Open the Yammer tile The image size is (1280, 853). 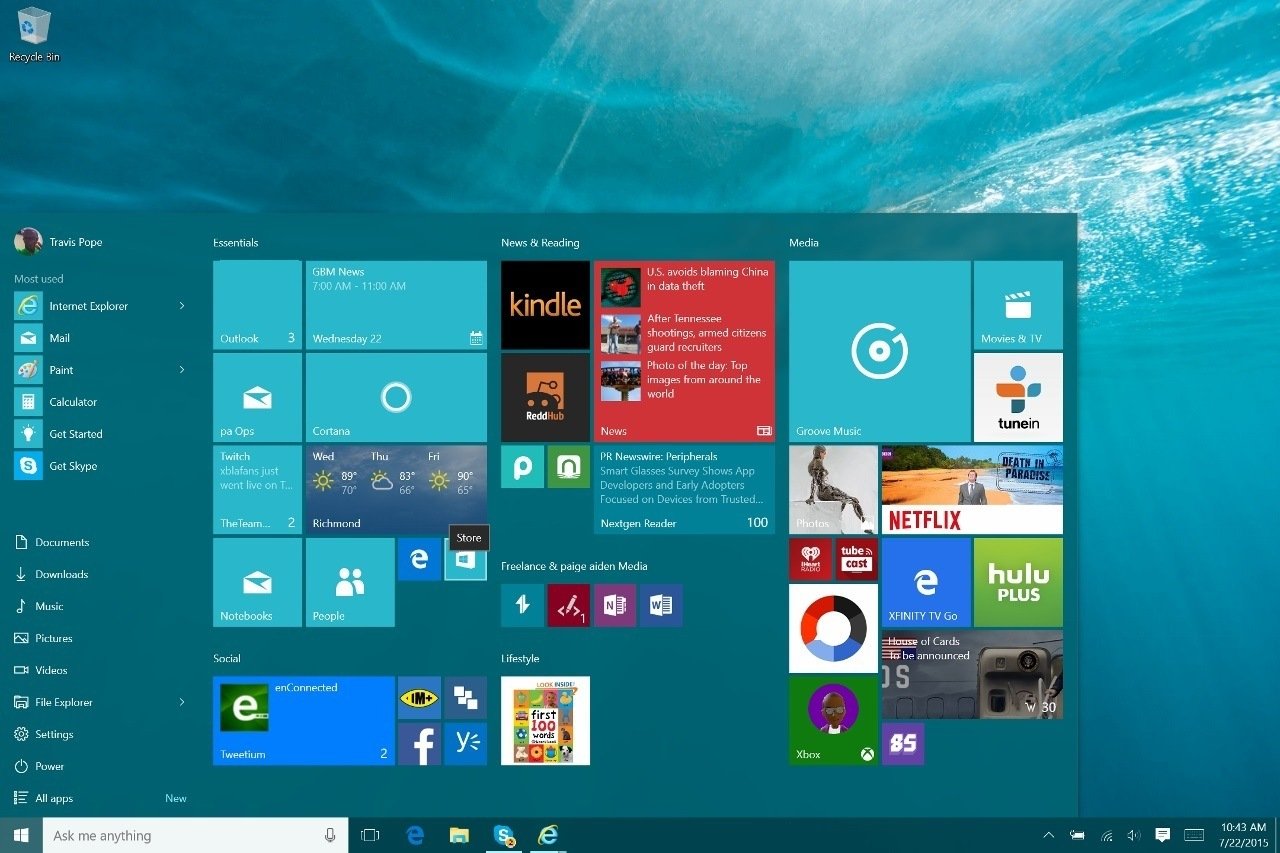click(x=465, y=744)
